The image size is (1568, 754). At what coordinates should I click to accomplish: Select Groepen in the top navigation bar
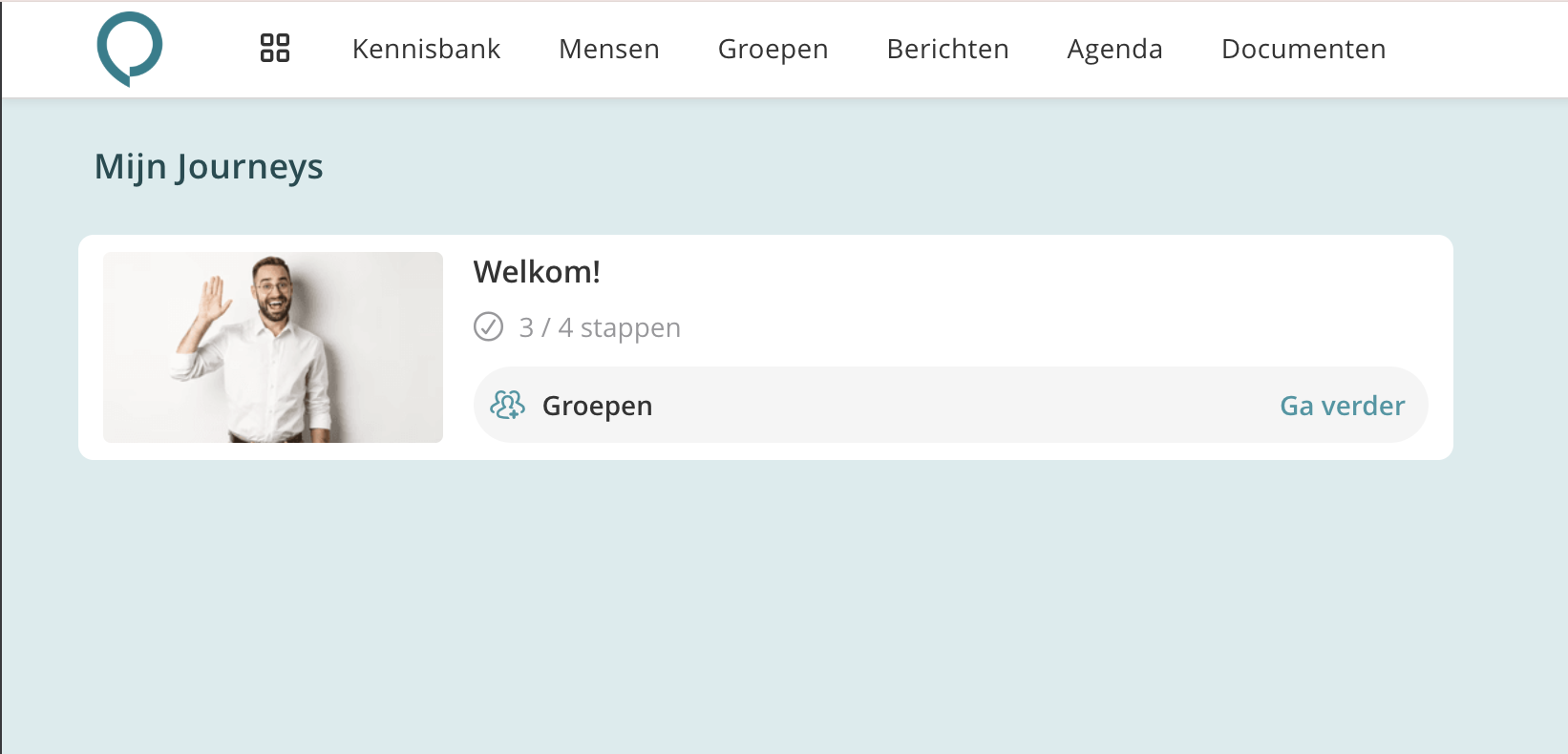point(773,49)
